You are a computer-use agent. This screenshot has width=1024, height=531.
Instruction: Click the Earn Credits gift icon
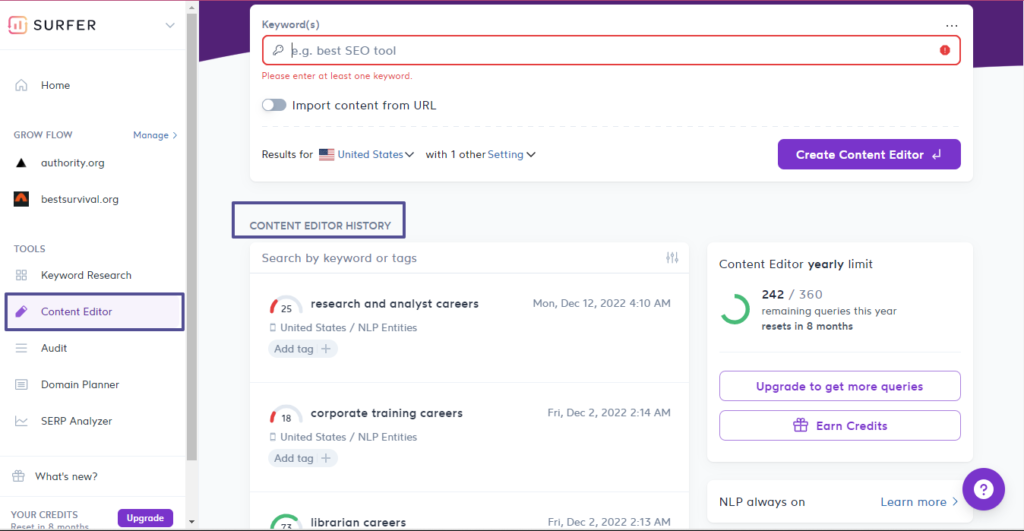(x=801, y=425)
